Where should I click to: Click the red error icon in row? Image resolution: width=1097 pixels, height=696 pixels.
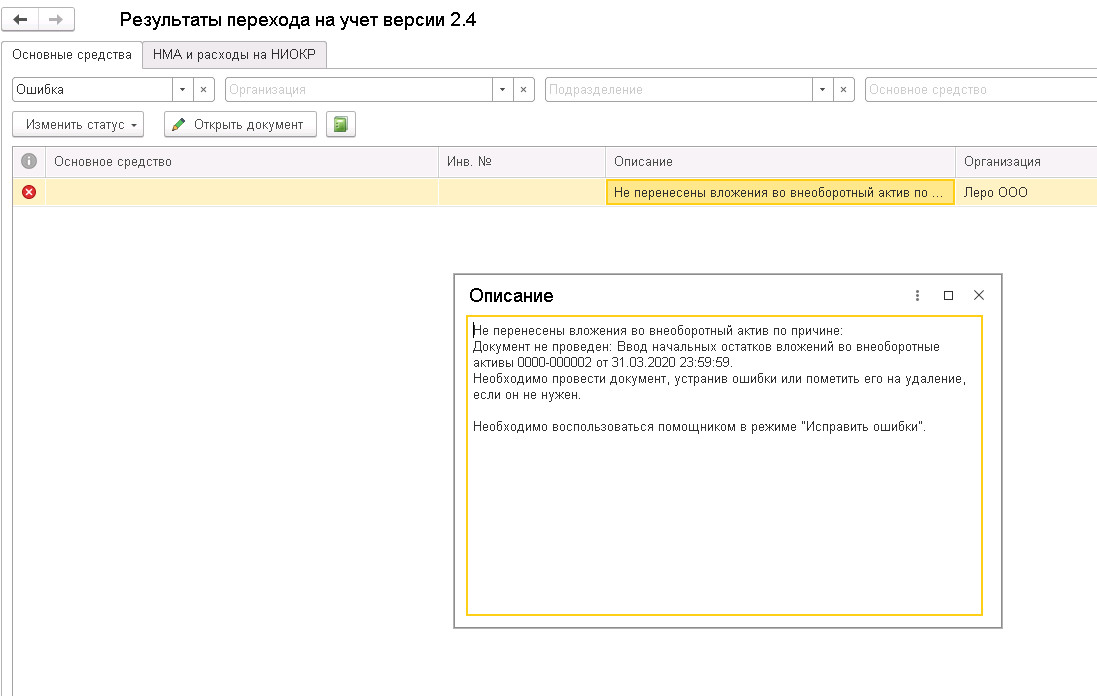coord(29,192)
